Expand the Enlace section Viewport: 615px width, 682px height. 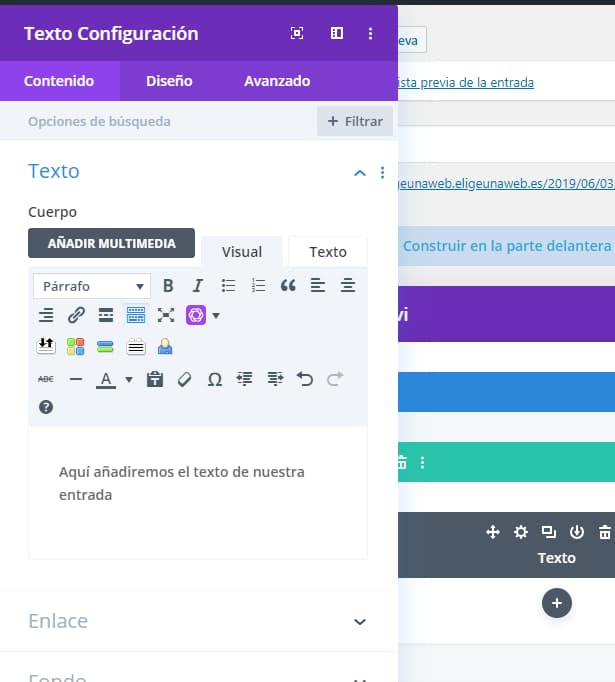[x=360, y=621]
